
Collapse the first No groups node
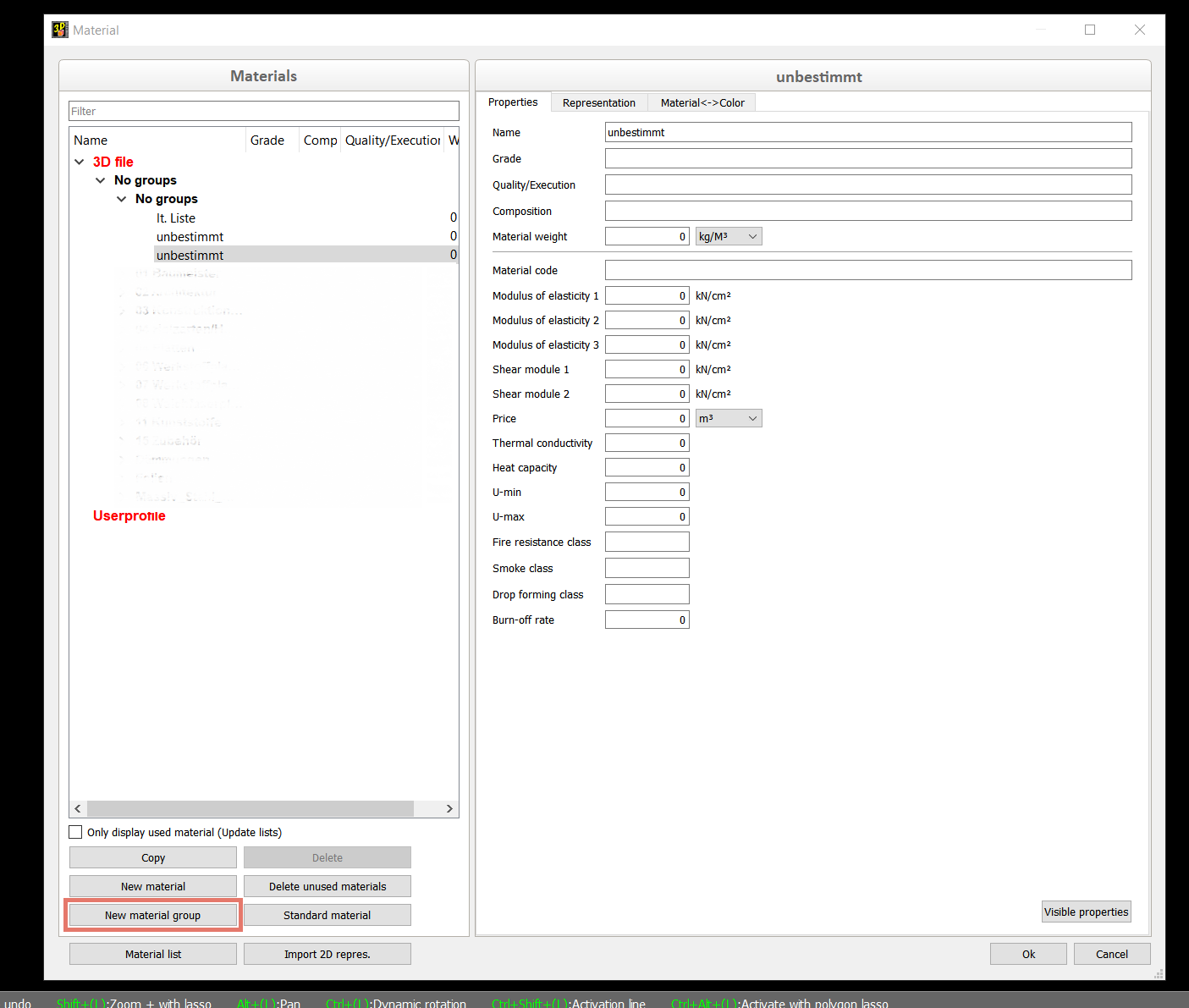tap(101, 180)
